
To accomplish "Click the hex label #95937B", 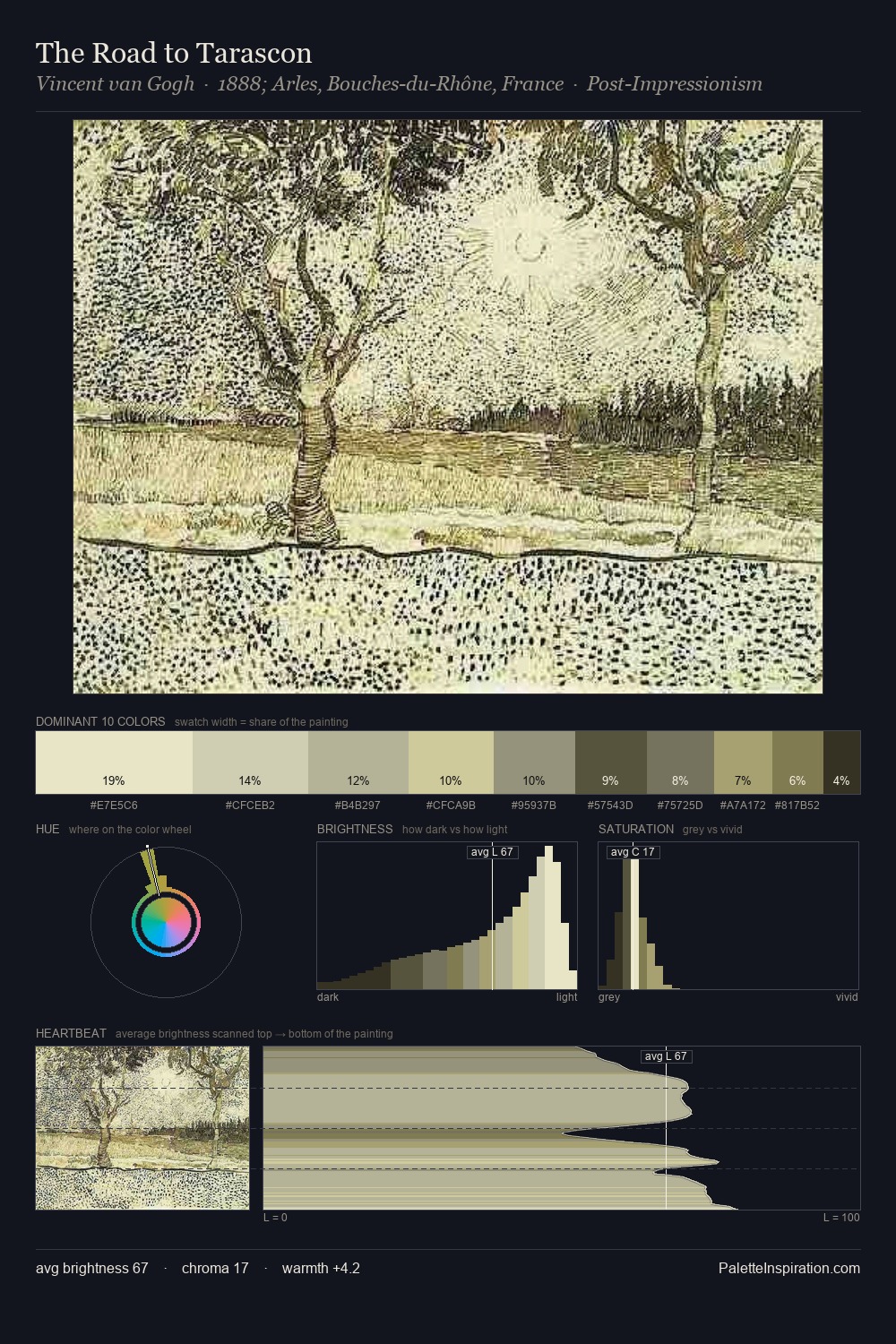I will pos(534,806).
